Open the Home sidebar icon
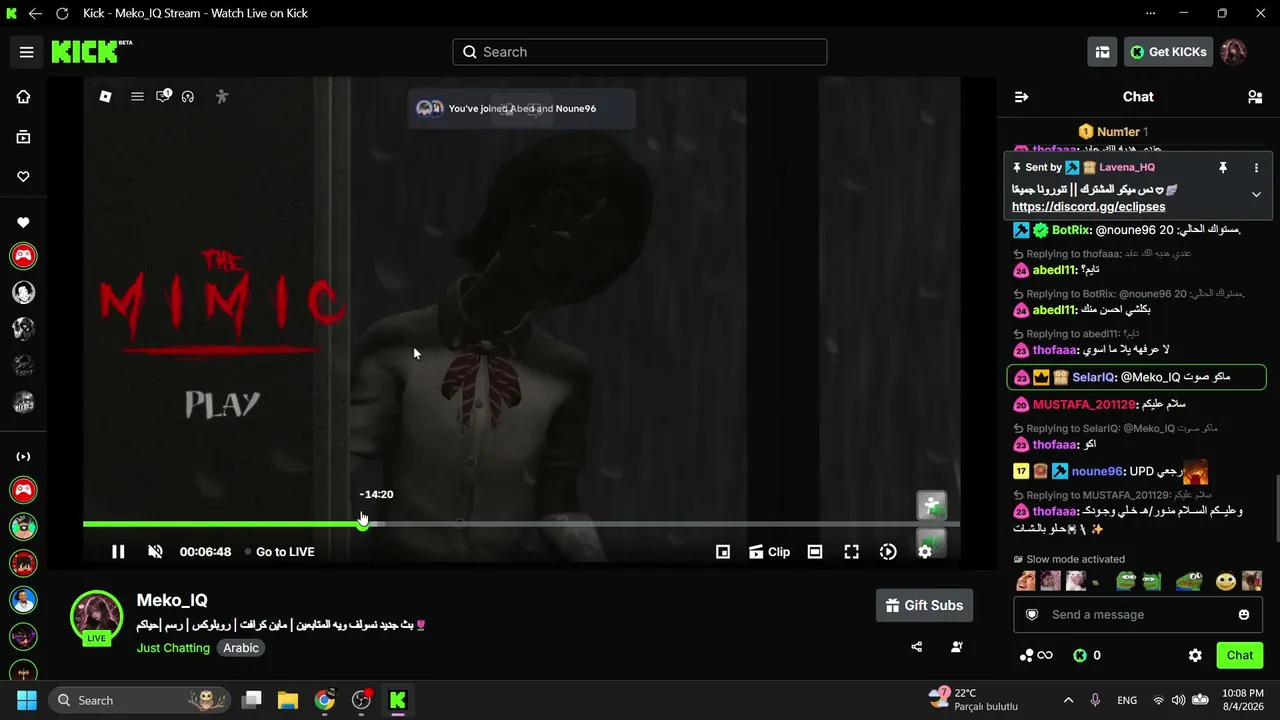 (x=23, y=97)
